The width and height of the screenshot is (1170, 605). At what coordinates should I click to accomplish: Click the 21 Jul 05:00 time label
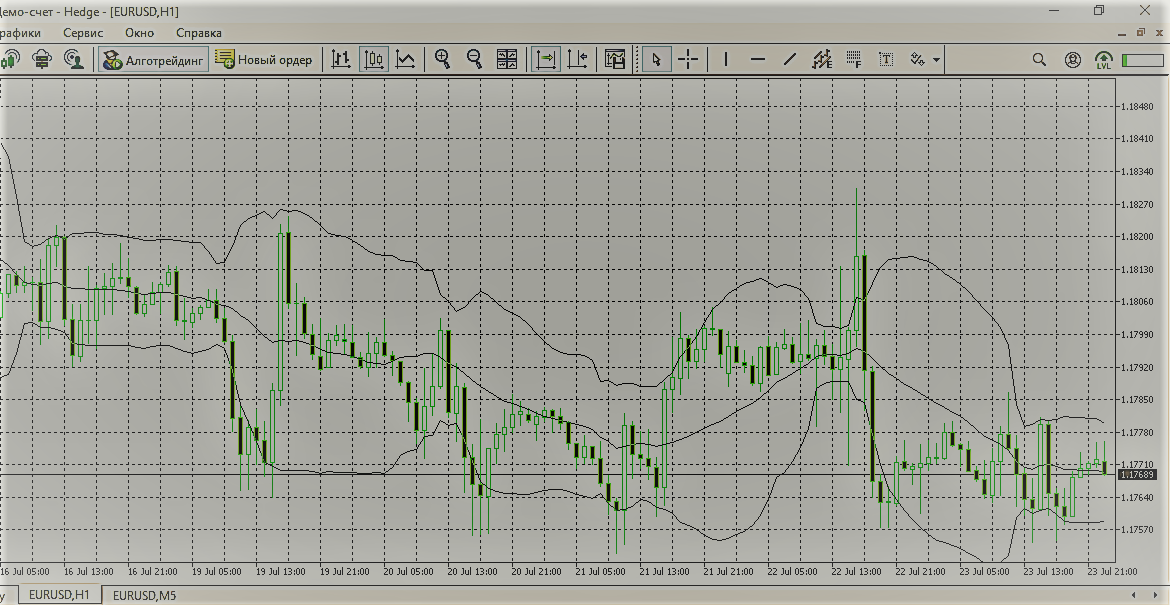pyautogui.click(x=600, y=572)
